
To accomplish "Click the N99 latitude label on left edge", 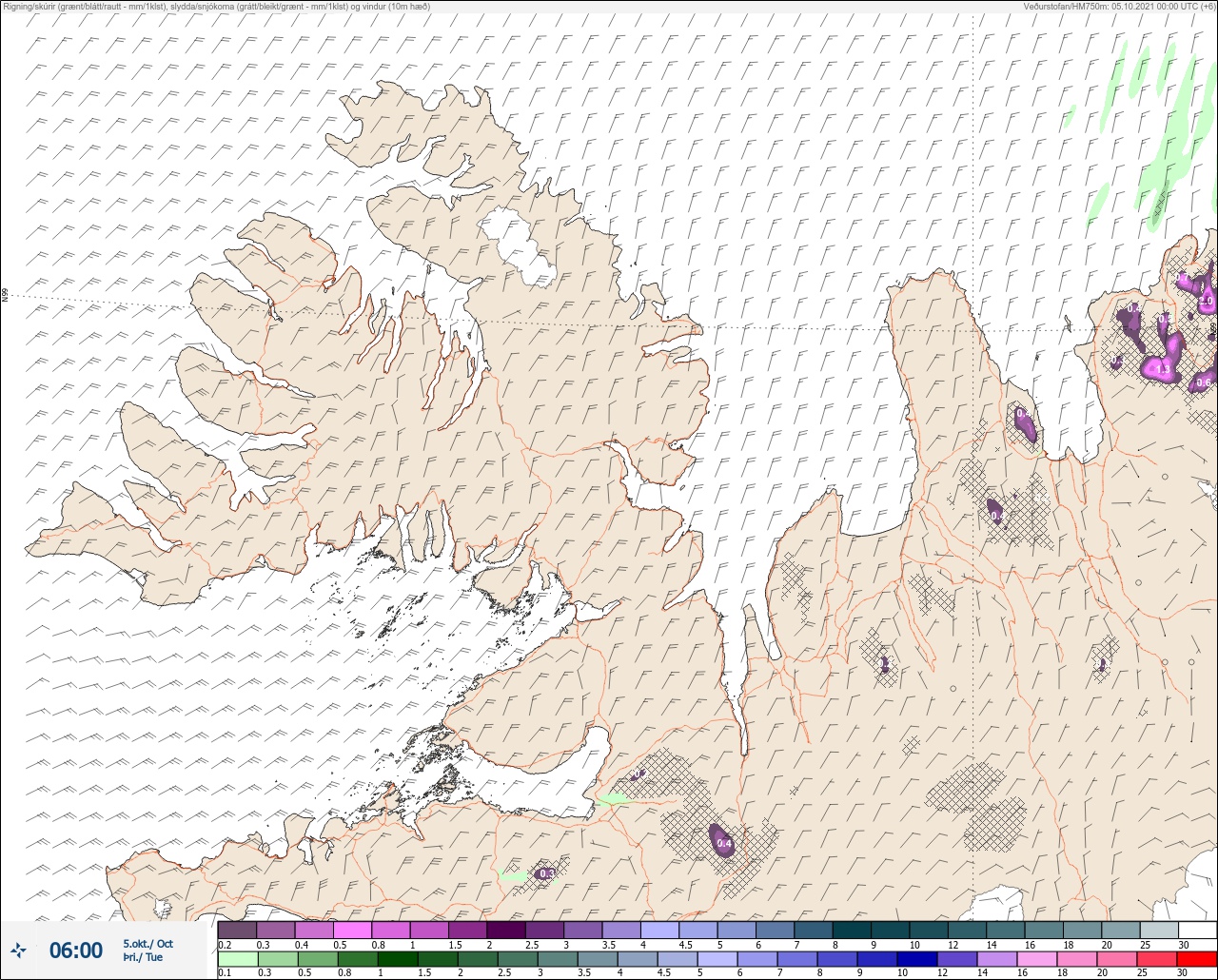I will click(5, 296).
